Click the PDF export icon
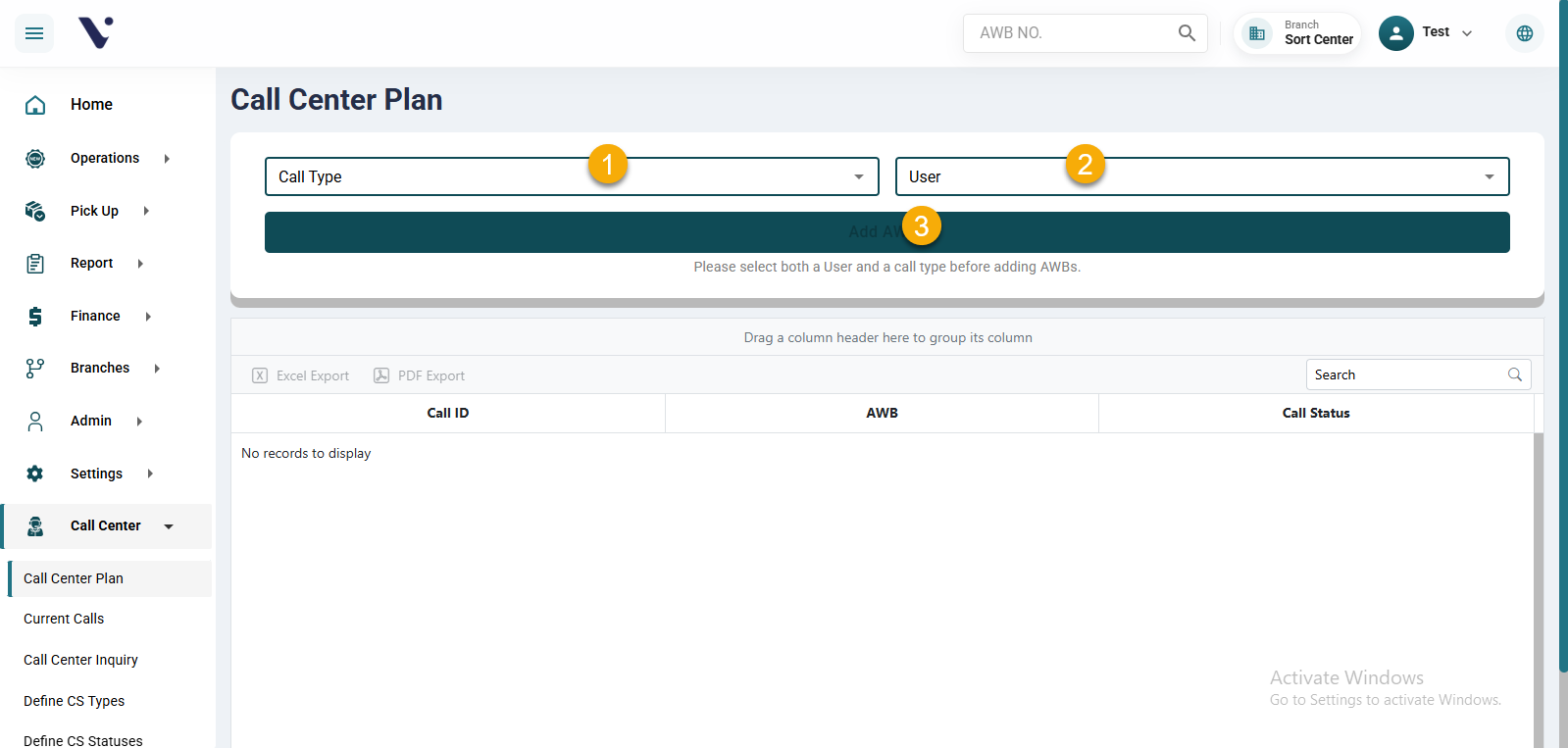Viewport: 1568px width, 748px height. 381,375
